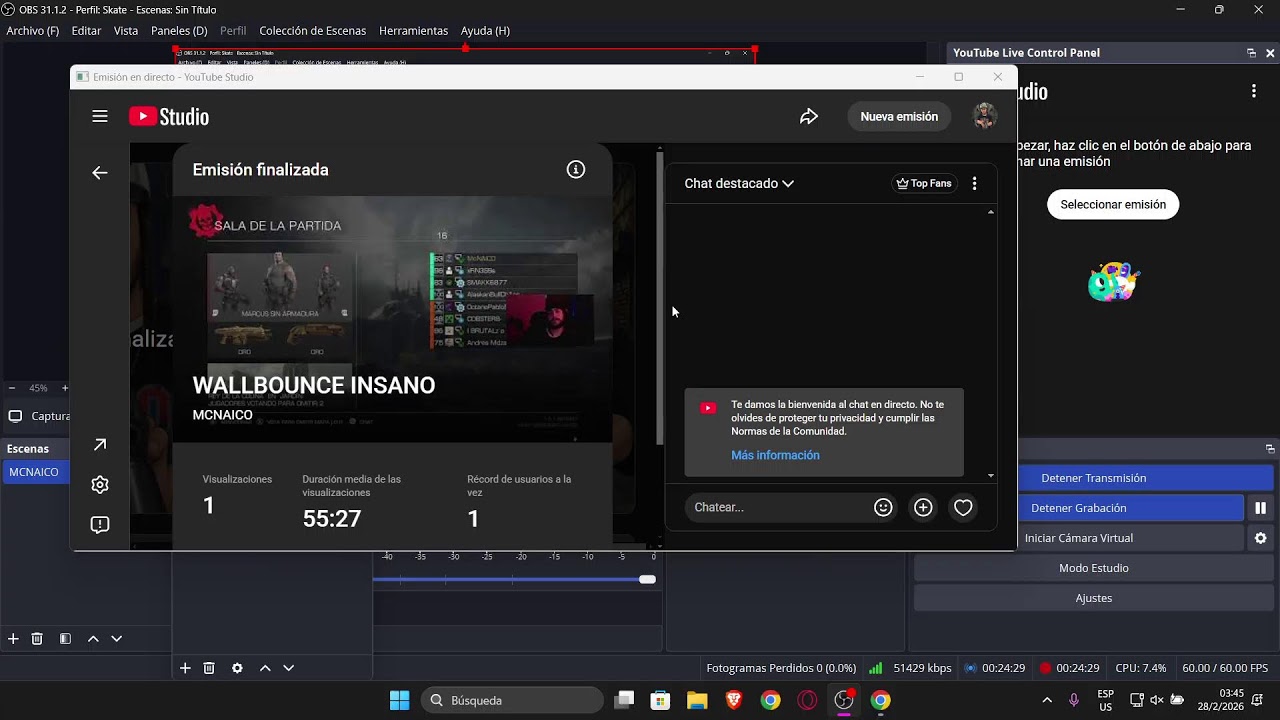Click the send feedback icon in Studio sidebar
The width and height of the screenshot is (1280, 720).
coord(100,525)
